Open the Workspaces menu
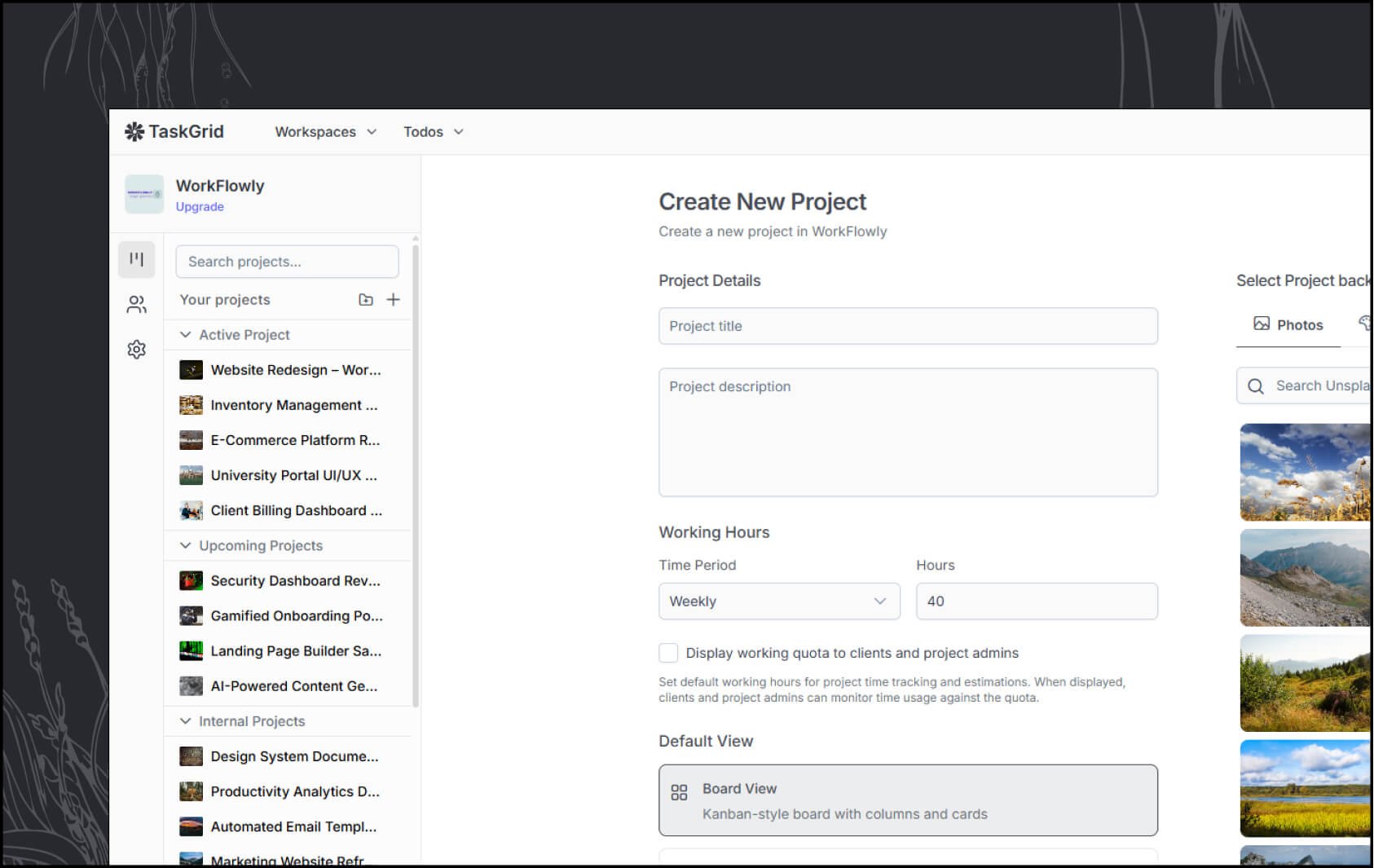The image size is (1374, 868). (x=324, y=131)
